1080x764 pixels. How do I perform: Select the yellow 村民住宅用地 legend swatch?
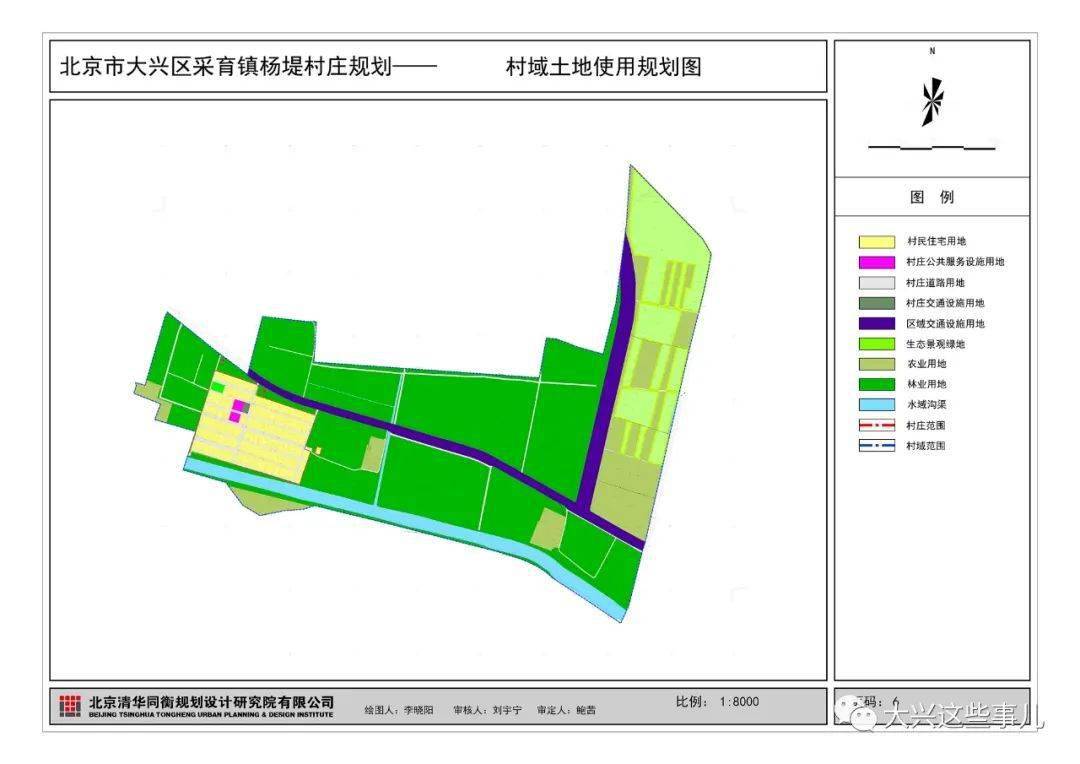coord(876,242)
